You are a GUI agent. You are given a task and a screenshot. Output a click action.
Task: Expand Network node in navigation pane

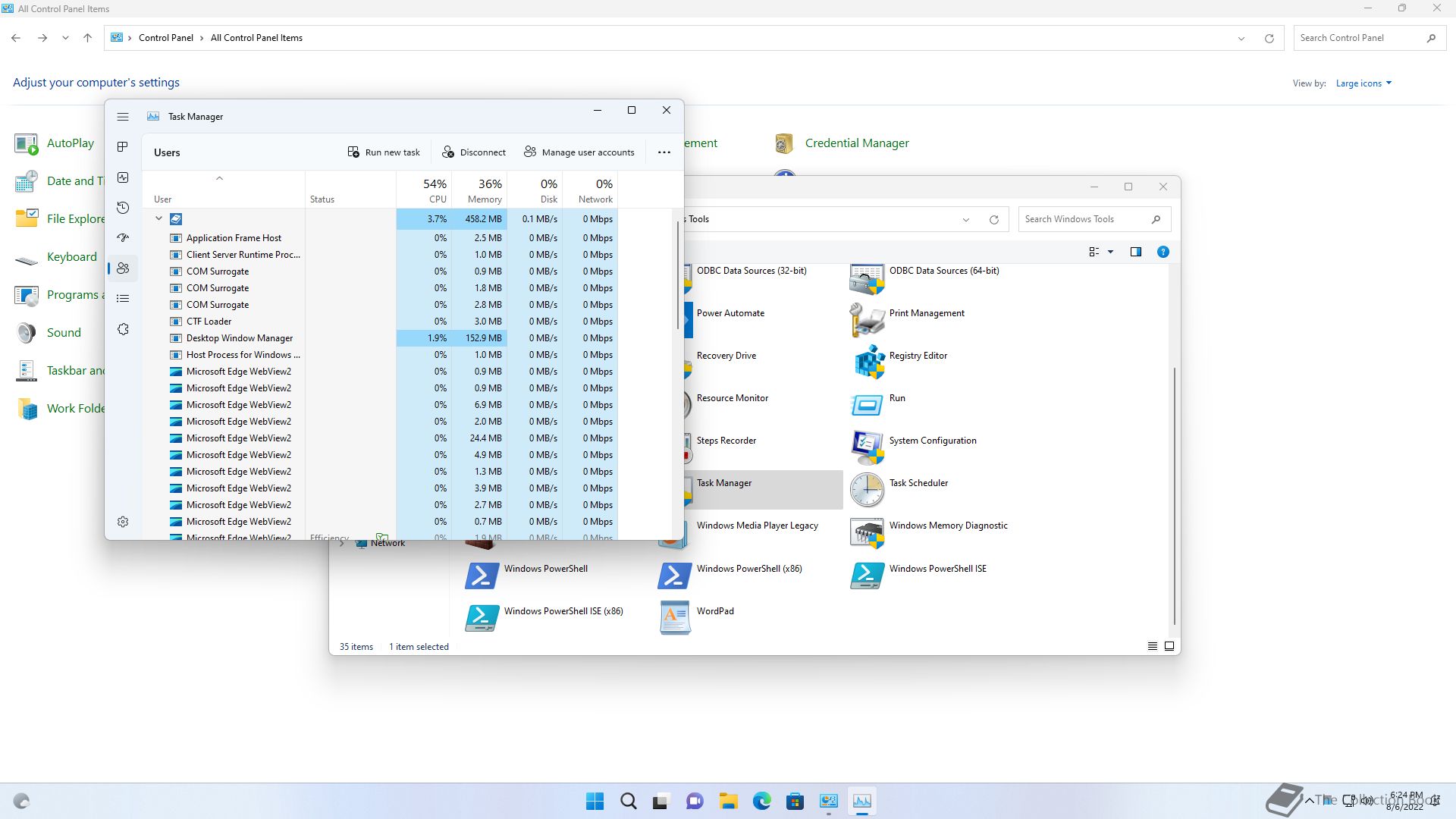click(x=342, y=544)
